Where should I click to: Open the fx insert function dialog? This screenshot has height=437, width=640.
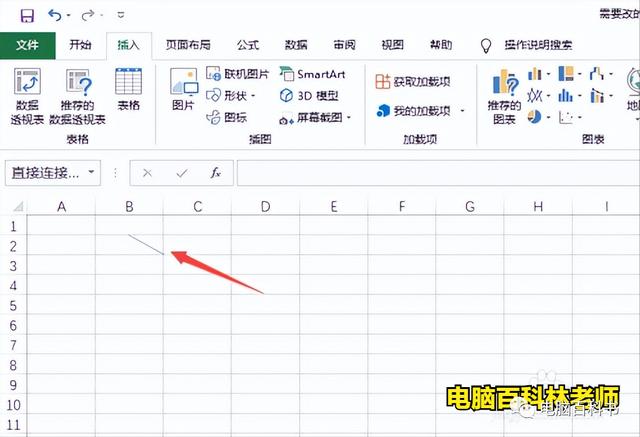(216, 173)
